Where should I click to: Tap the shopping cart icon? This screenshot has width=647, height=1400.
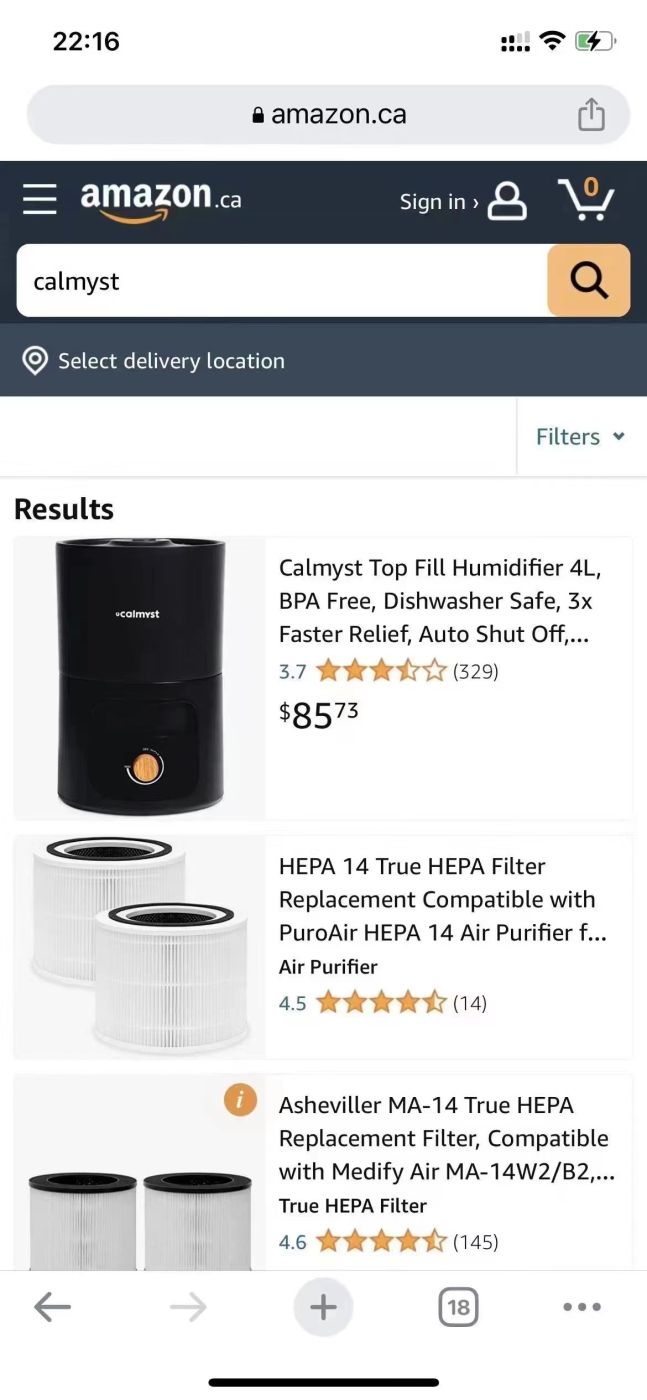pos(586,198)
